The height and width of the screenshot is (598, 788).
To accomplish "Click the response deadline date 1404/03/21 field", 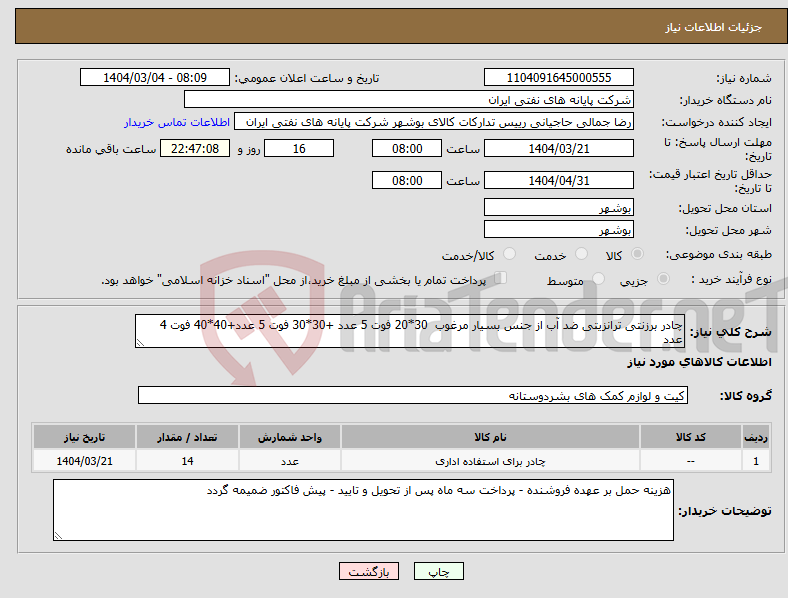I will (x=558, y=148).
